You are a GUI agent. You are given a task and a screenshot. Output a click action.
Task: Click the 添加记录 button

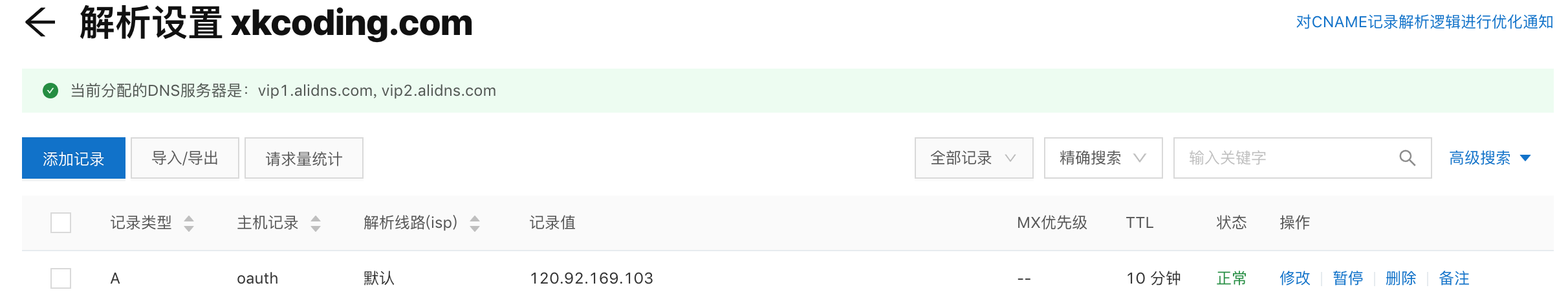(74, 158)
